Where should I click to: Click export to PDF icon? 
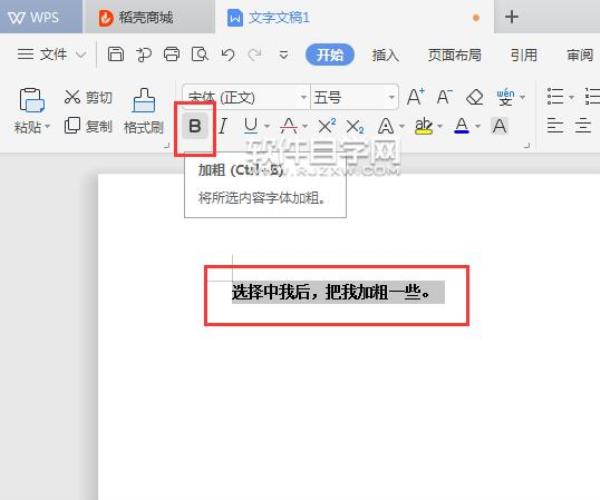pyautogui.click(x=143, y=55)
